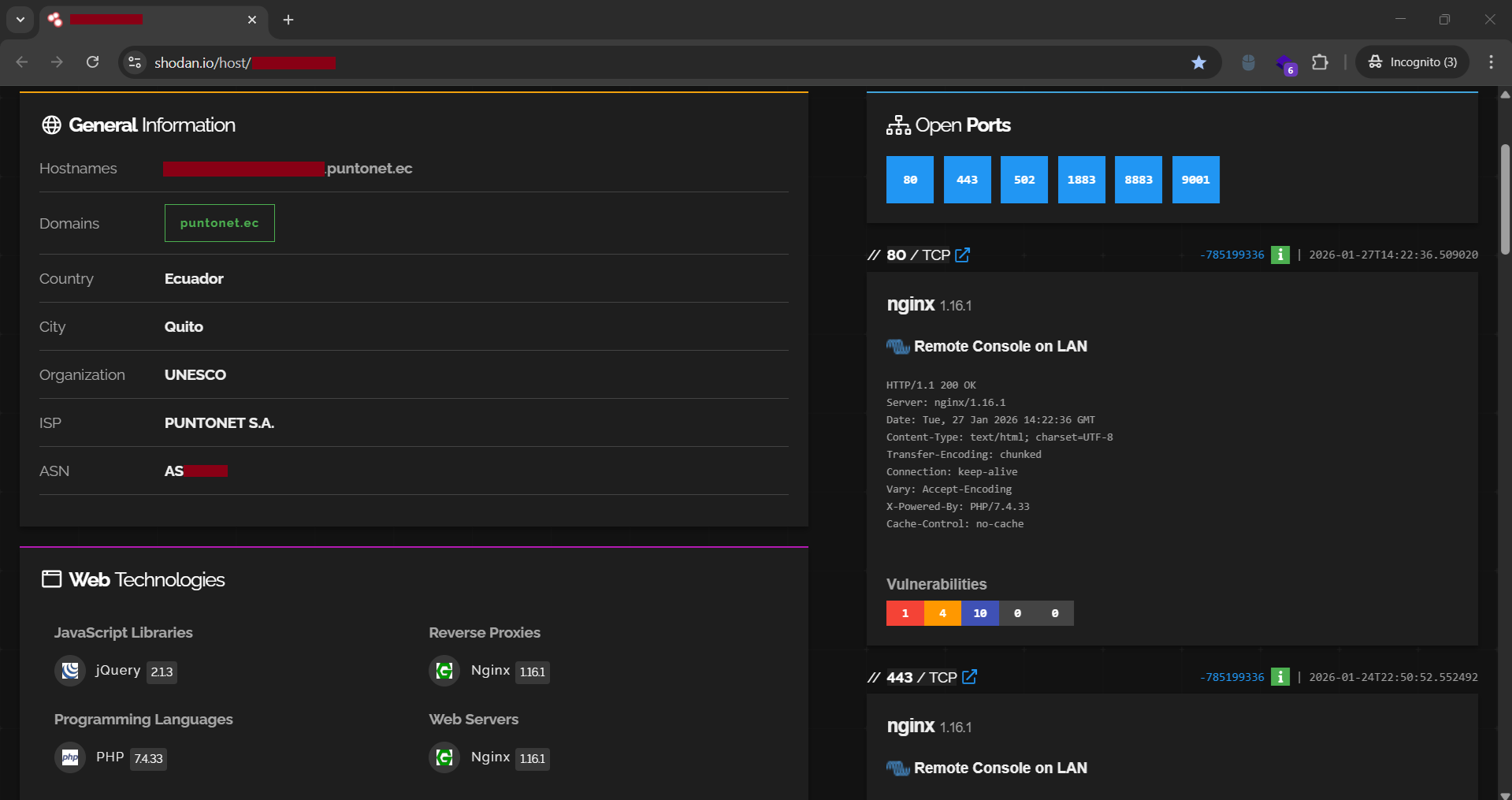Jump to open port 1883
The width and height of the screenshot is (1512, 800).
1081,180
